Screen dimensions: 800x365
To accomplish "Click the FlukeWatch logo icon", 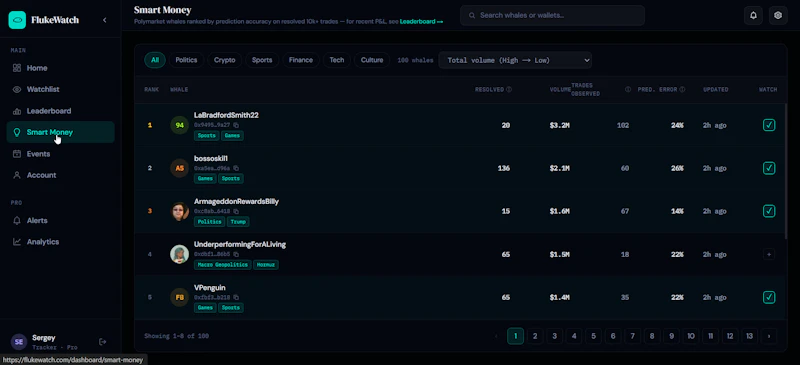I will [x=17, y=20].
